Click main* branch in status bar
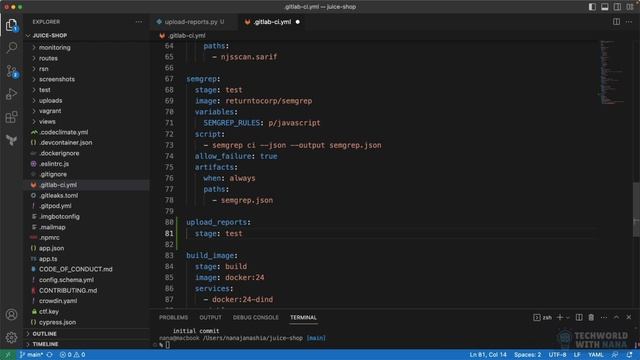The image size is (640, 360). pyautogui.click(x=31, y=355)
